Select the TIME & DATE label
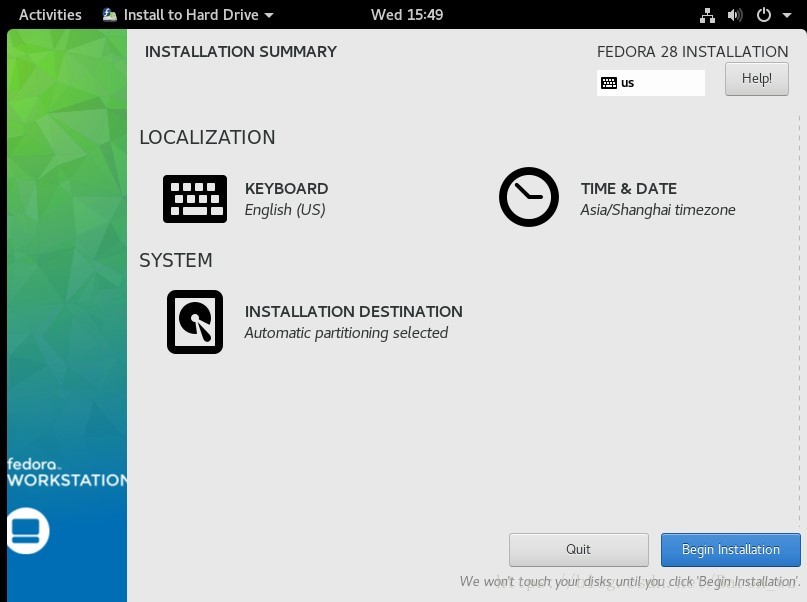 (628, 188)
